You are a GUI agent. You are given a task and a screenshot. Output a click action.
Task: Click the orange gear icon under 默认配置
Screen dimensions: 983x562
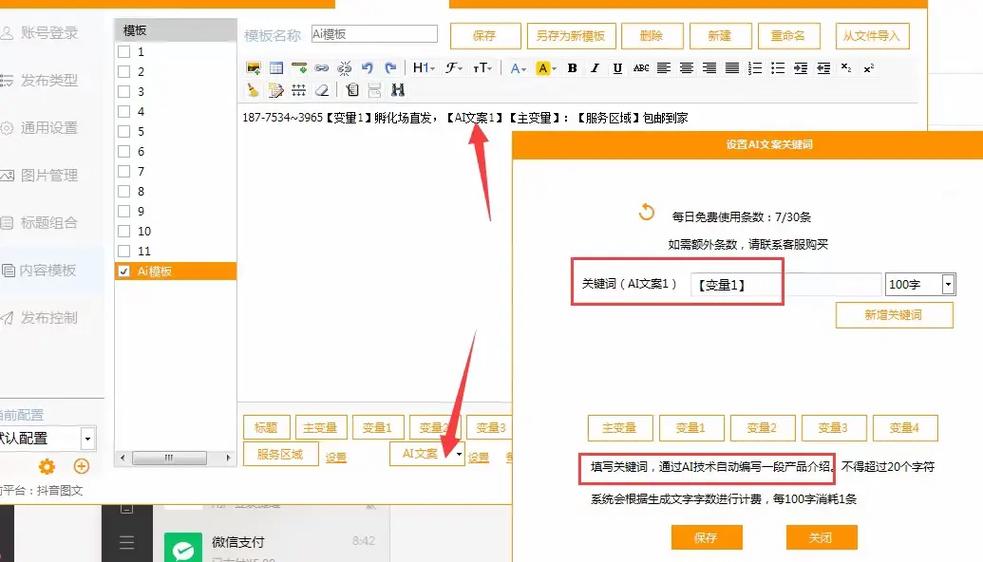[46, 467]
